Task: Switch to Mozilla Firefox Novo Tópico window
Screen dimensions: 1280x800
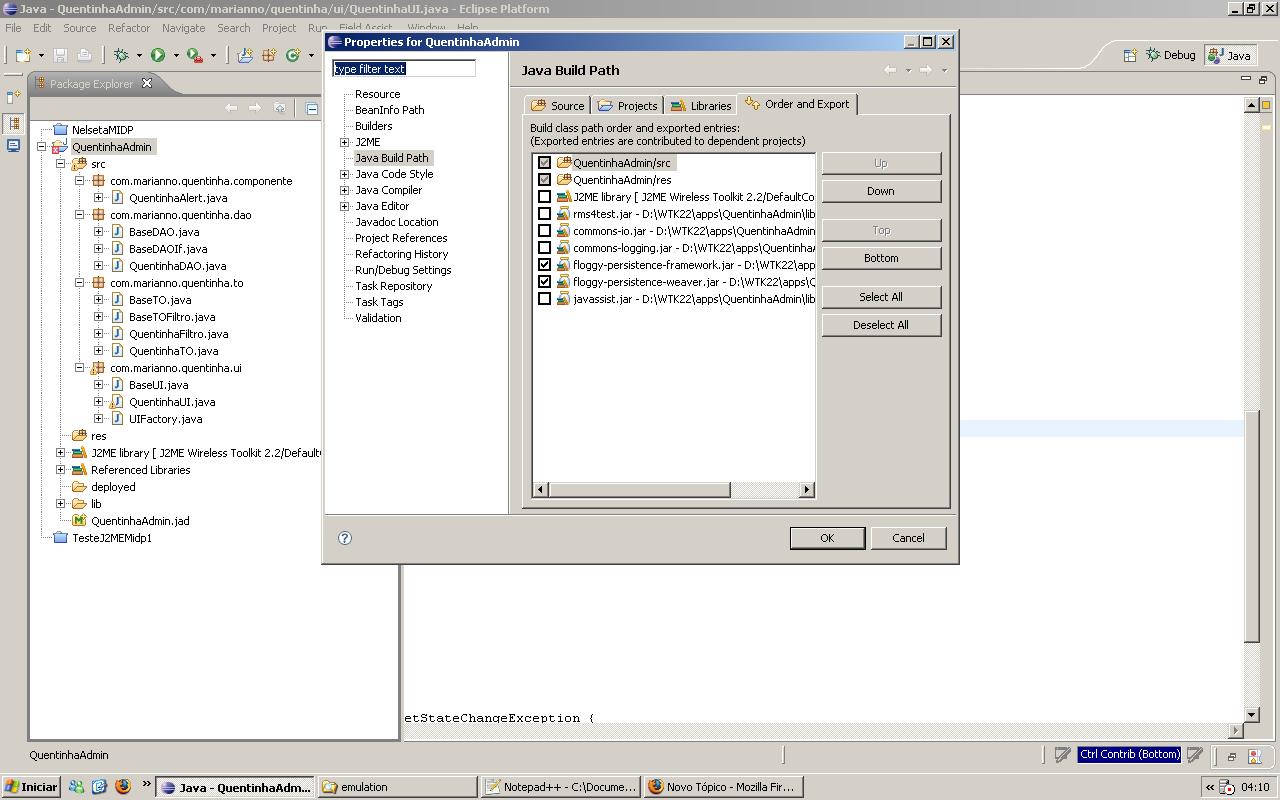Action: [x=723, y=787]
